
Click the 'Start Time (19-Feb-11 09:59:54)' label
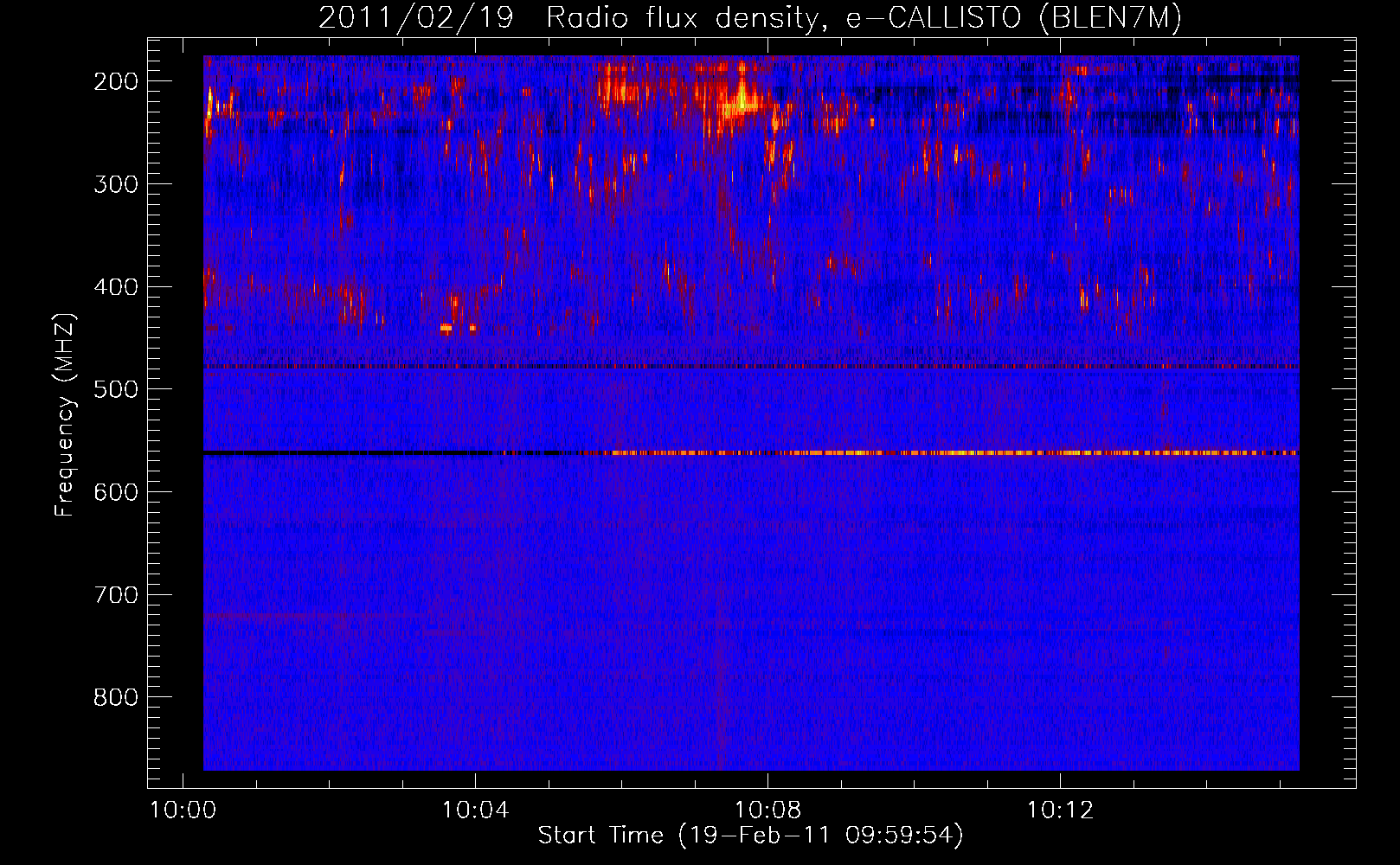[750, 836]
